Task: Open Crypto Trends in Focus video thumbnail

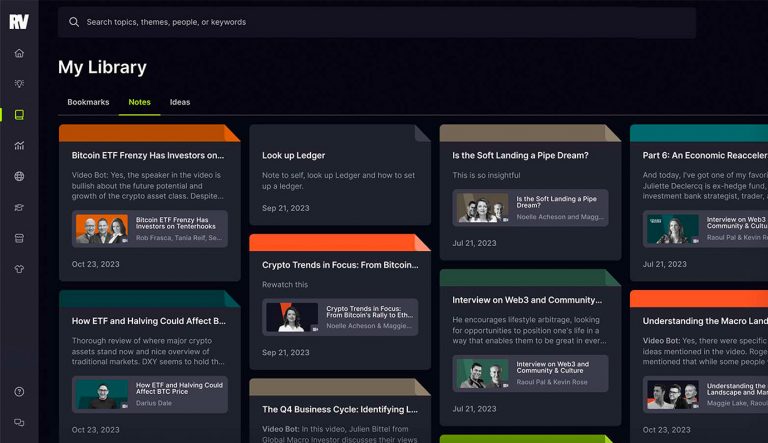Action: coord(291,317)
